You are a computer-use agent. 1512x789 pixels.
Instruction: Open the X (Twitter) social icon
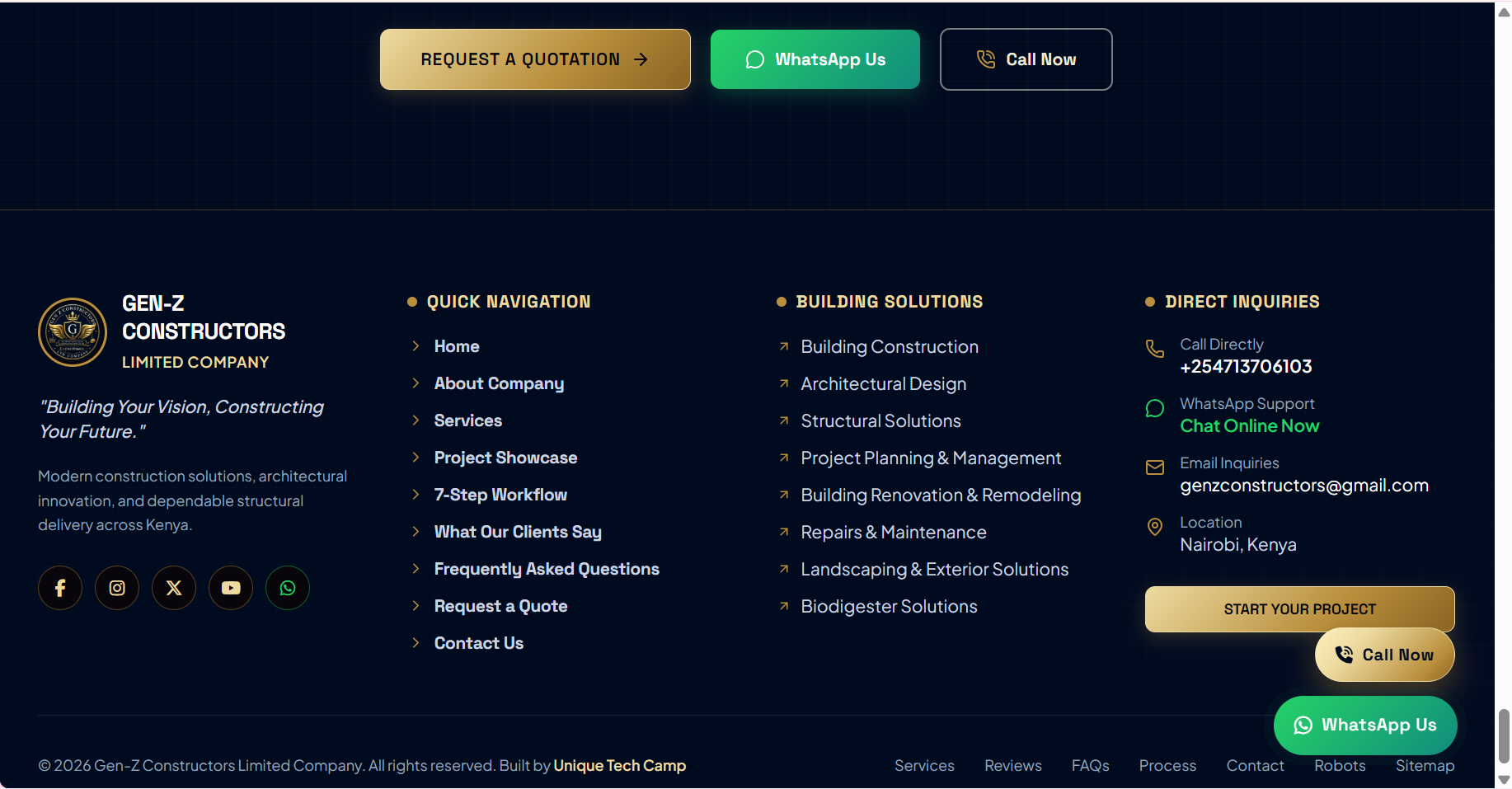pos(174,588)
